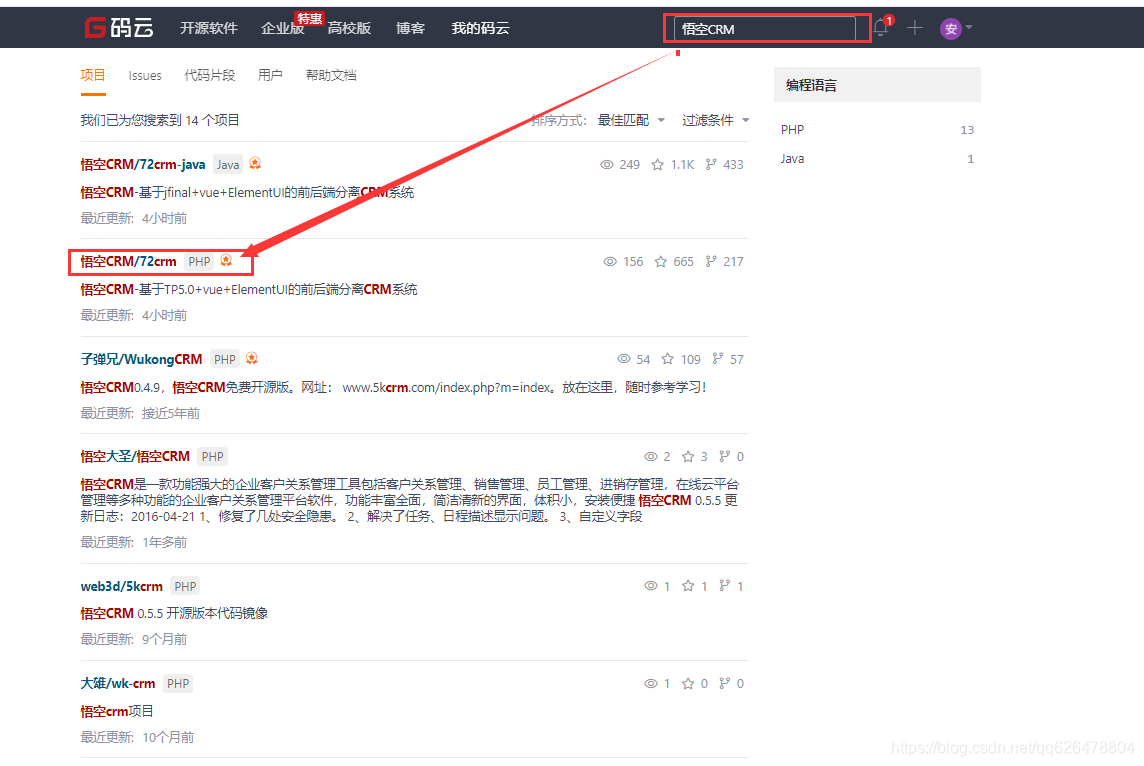Open the web3d/5kcrm project link
The image size is (1144, 766).
click(122, 586)
